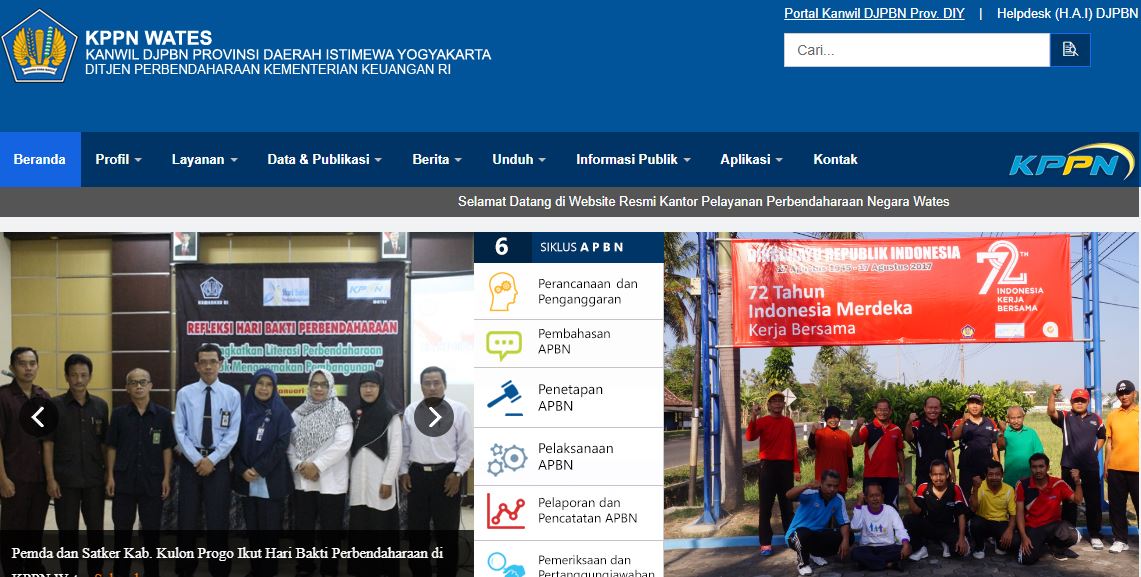The height and width of the screenshot is (577, 1141).
Task: Open the 72 Tahun Indonesia Merdeka photo
Action: [x=902, y=405]
